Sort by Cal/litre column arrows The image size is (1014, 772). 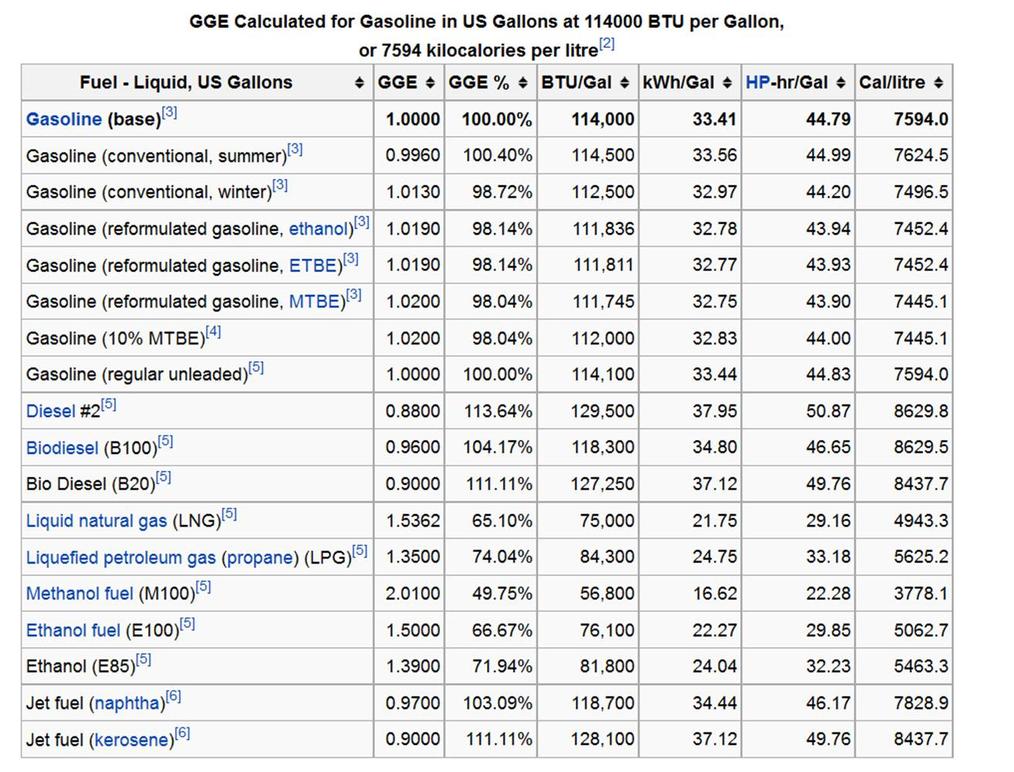pos(938,83)
